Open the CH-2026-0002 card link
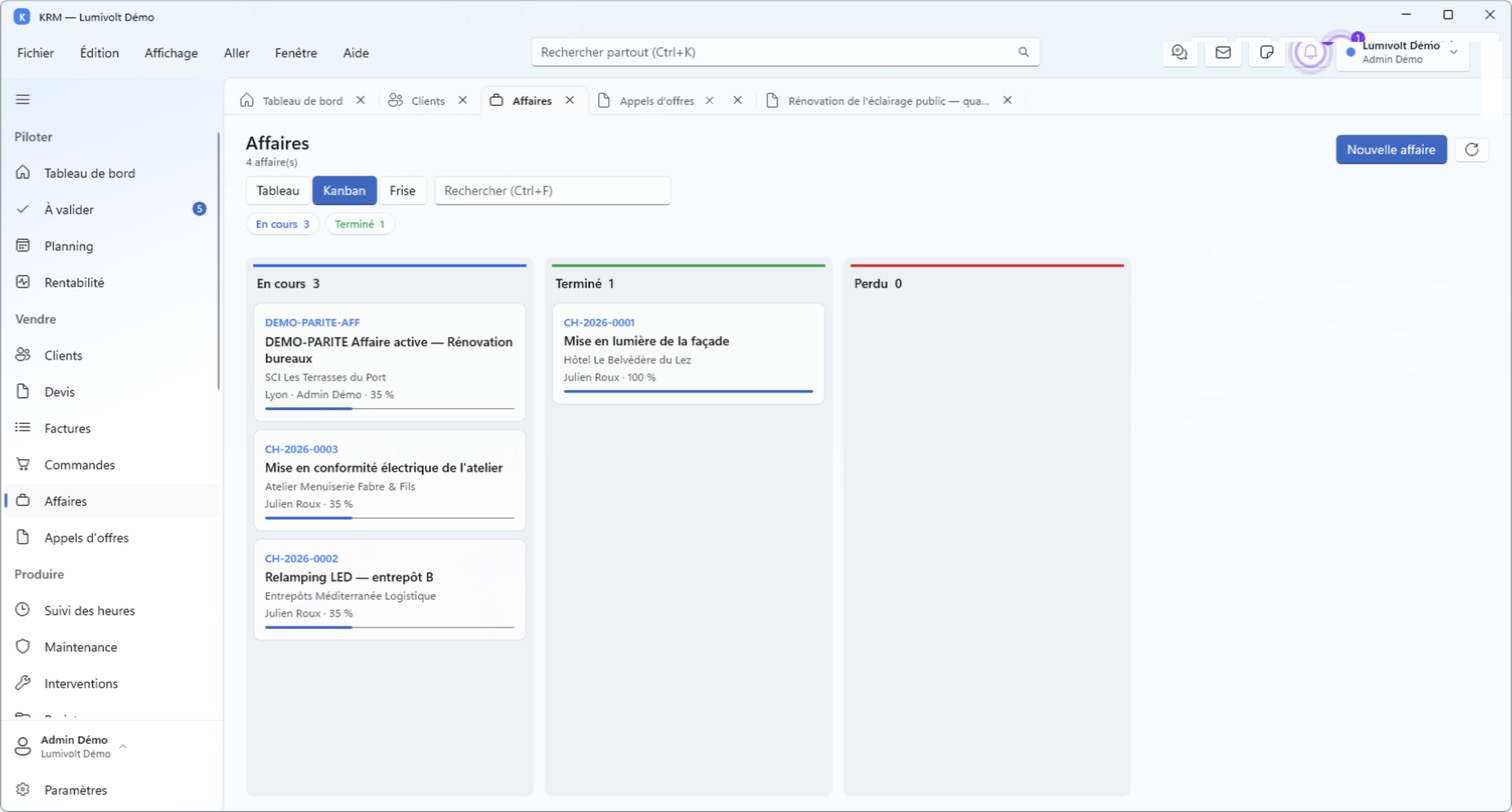1512x812 pixels. point(301,558)
